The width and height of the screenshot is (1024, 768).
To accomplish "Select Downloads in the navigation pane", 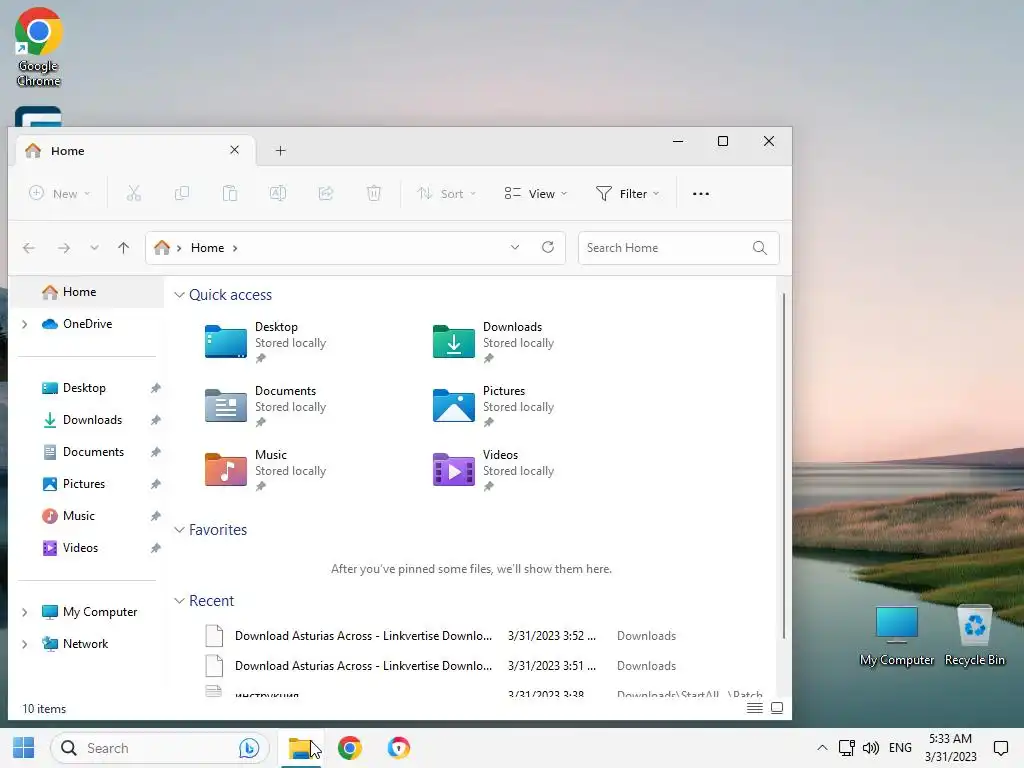I will [x=87, y=420].
